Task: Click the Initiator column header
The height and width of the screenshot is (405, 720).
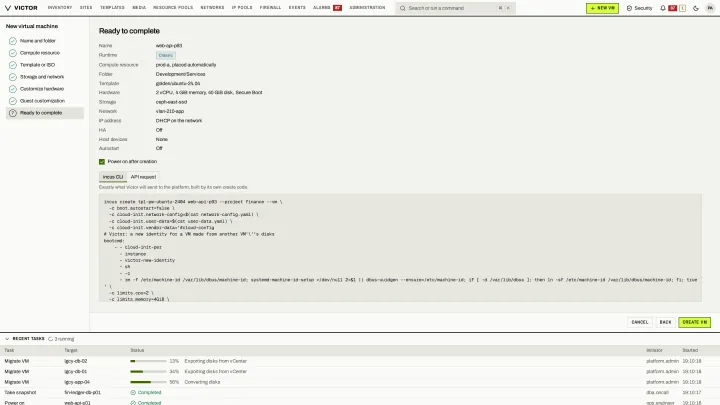Action: [x=654, y=350]
